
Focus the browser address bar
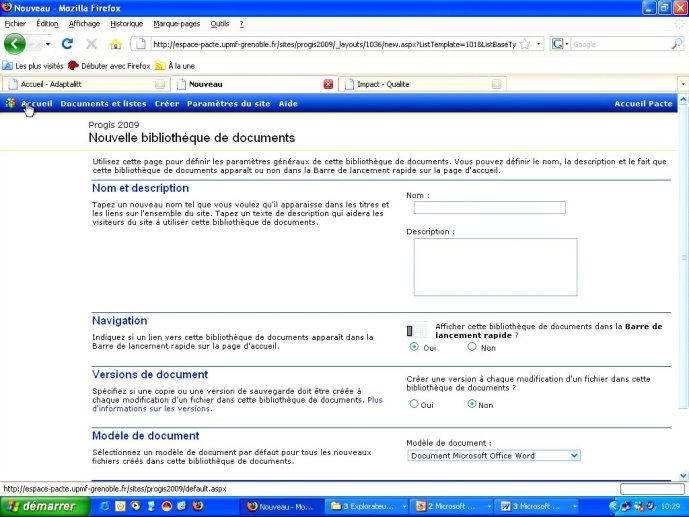tap(334, 44)
